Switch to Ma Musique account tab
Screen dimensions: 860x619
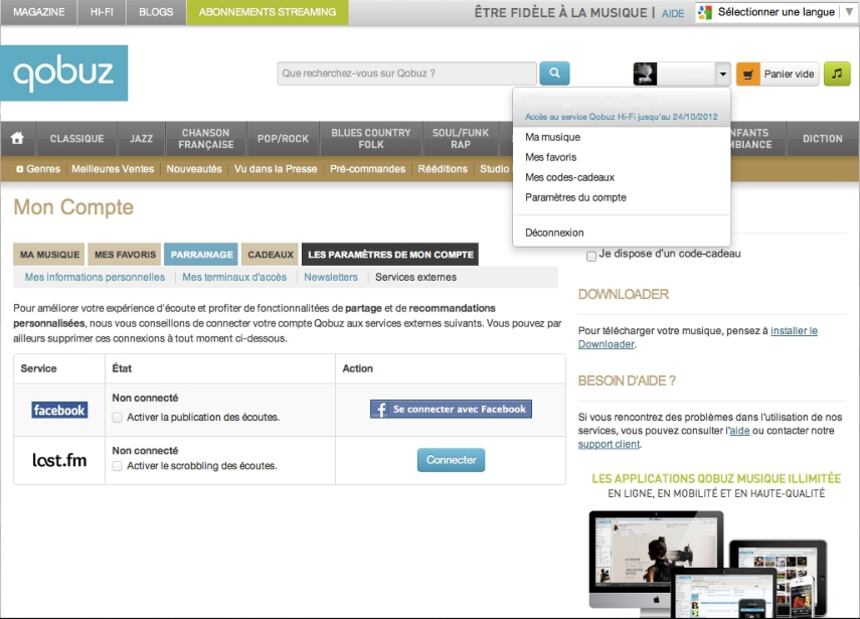tap(49, 254)
